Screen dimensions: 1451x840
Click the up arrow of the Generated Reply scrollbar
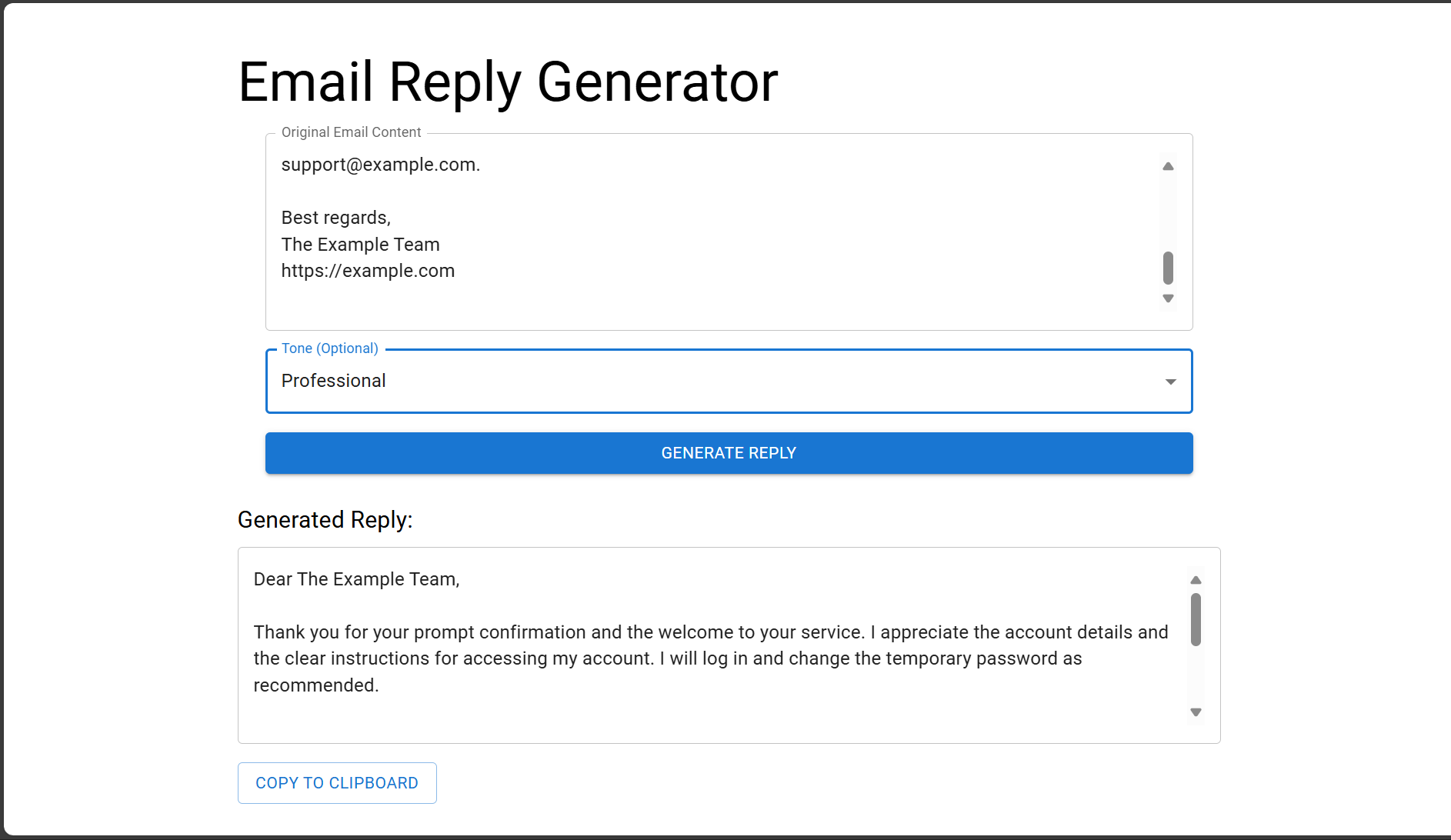coord(1196,580)
